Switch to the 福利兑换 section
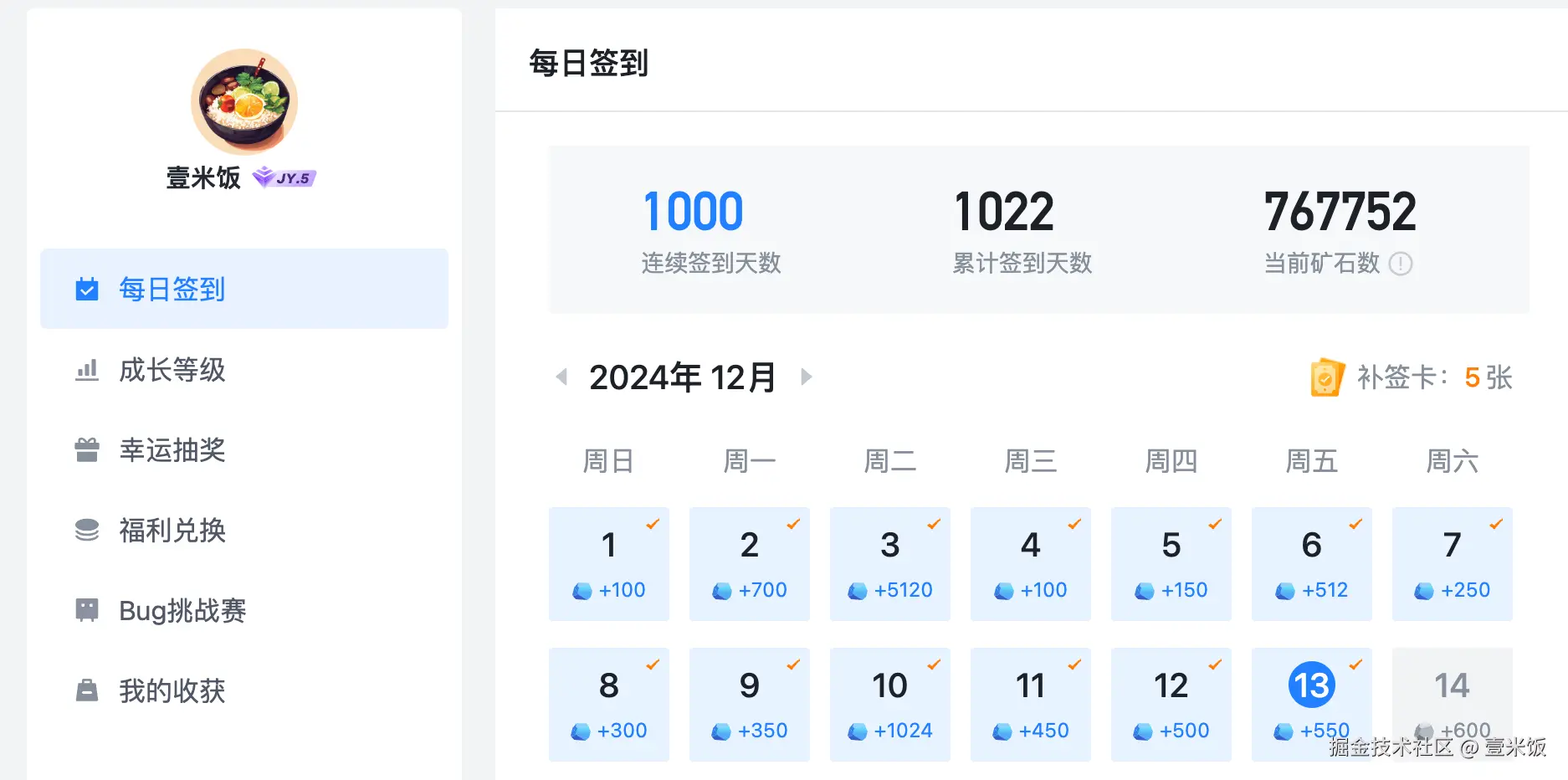The width and height of the screenshot is (1568, 780). click(172, 530)
